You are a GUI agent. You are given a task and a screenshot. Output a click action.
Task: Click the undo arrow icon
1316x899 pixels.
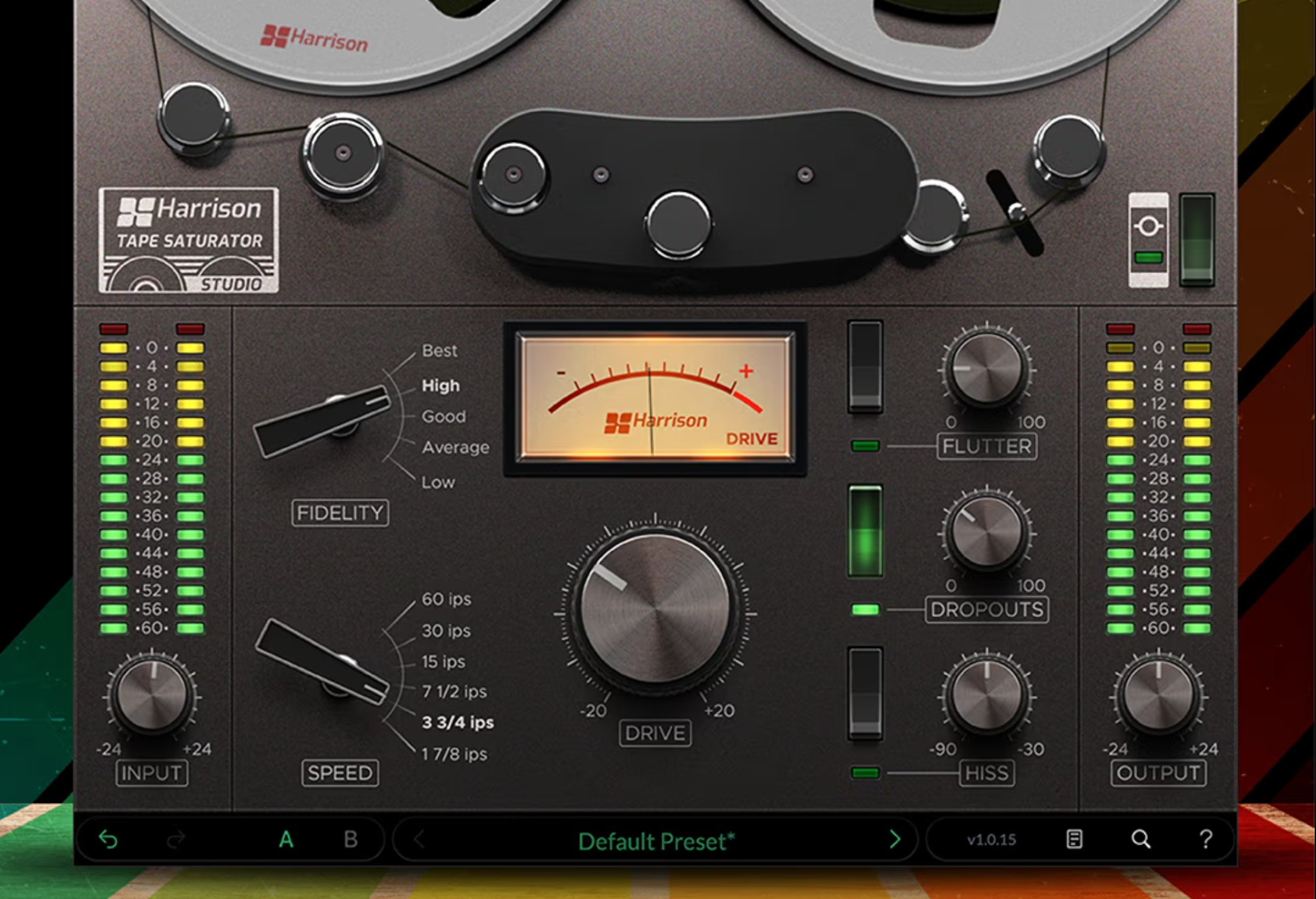point(109,839)
